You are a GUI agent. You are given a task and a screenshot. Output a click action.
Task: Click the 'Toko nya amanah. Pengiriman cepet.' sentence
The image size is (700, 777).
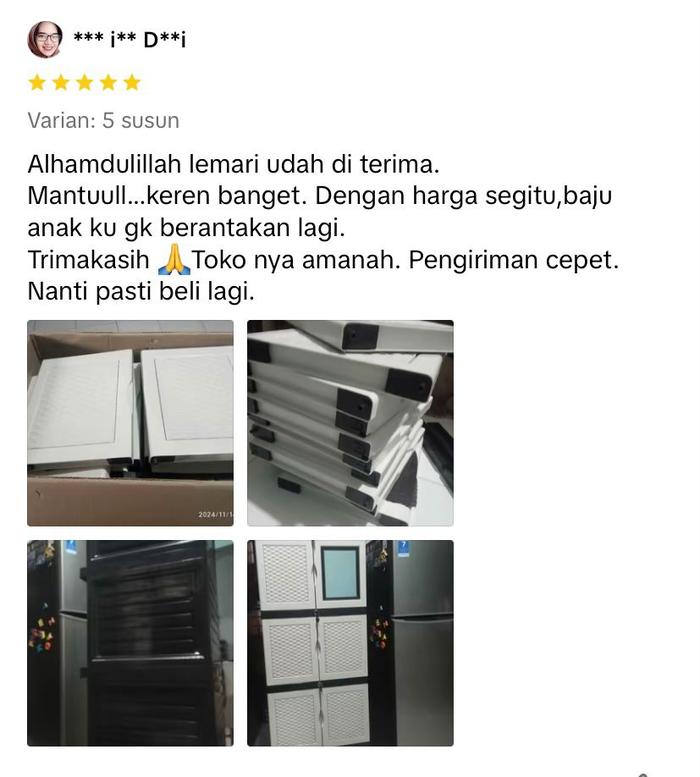pos(405,260)
